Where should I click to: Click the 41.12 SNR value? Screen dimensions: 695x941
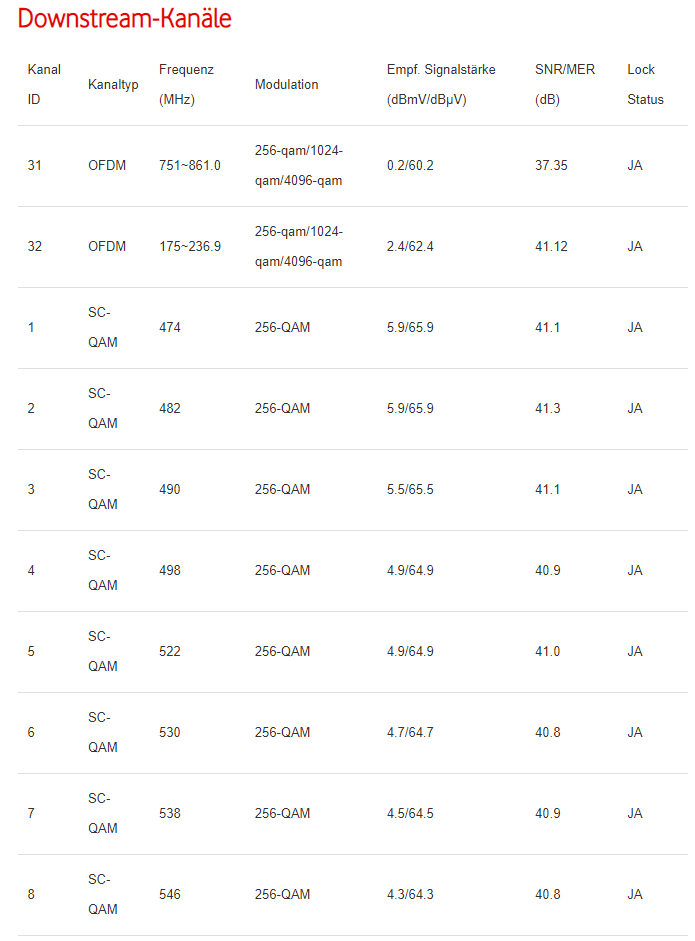coord(551,247)
